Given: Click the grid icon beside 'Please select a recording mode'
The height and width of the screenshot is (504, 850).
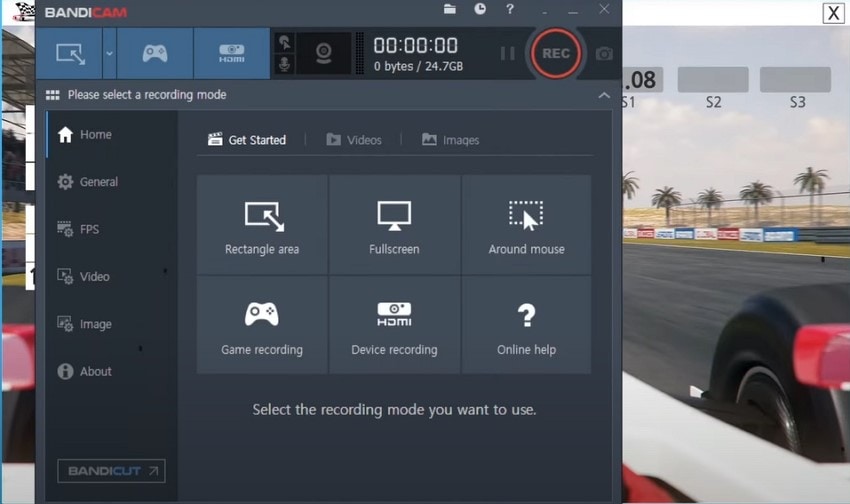Looking at the screenshot, I should (53, 95).
